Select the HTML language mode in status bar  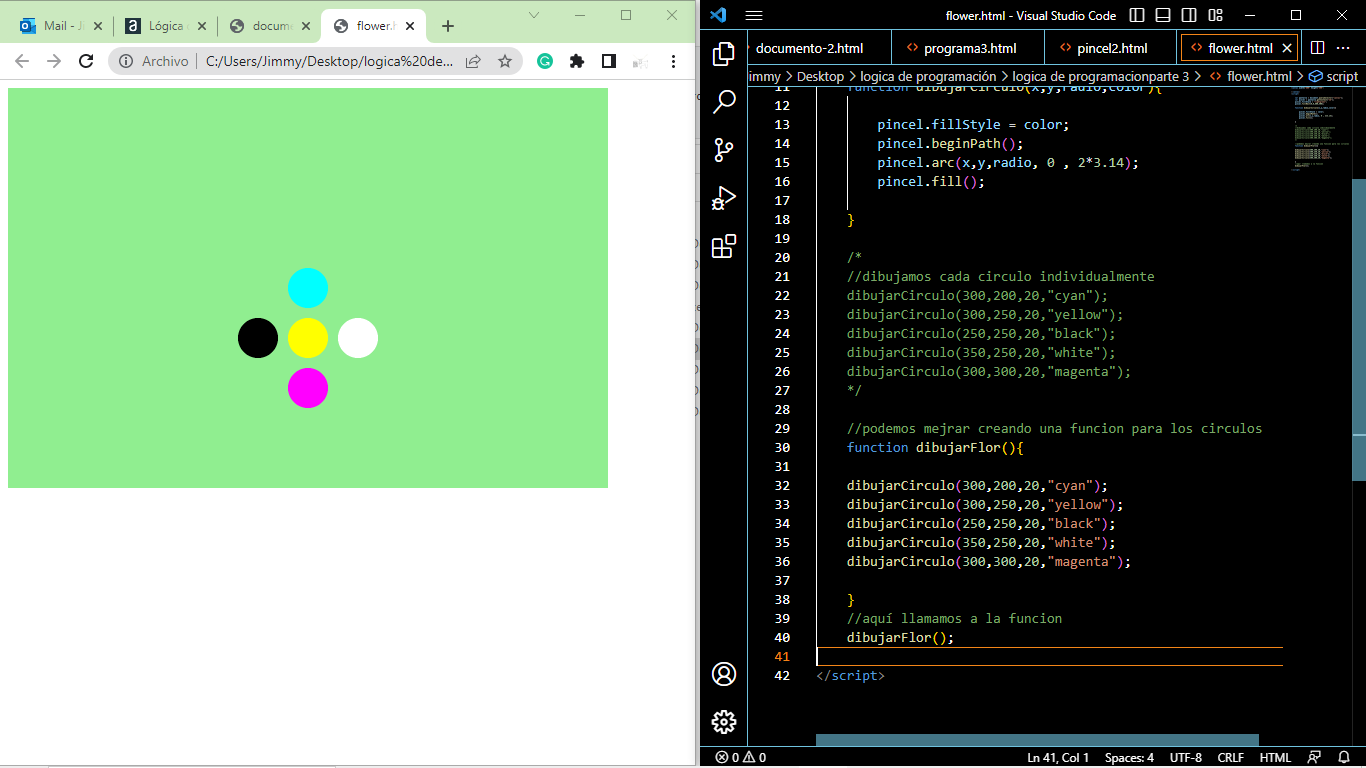point(1275,758)
